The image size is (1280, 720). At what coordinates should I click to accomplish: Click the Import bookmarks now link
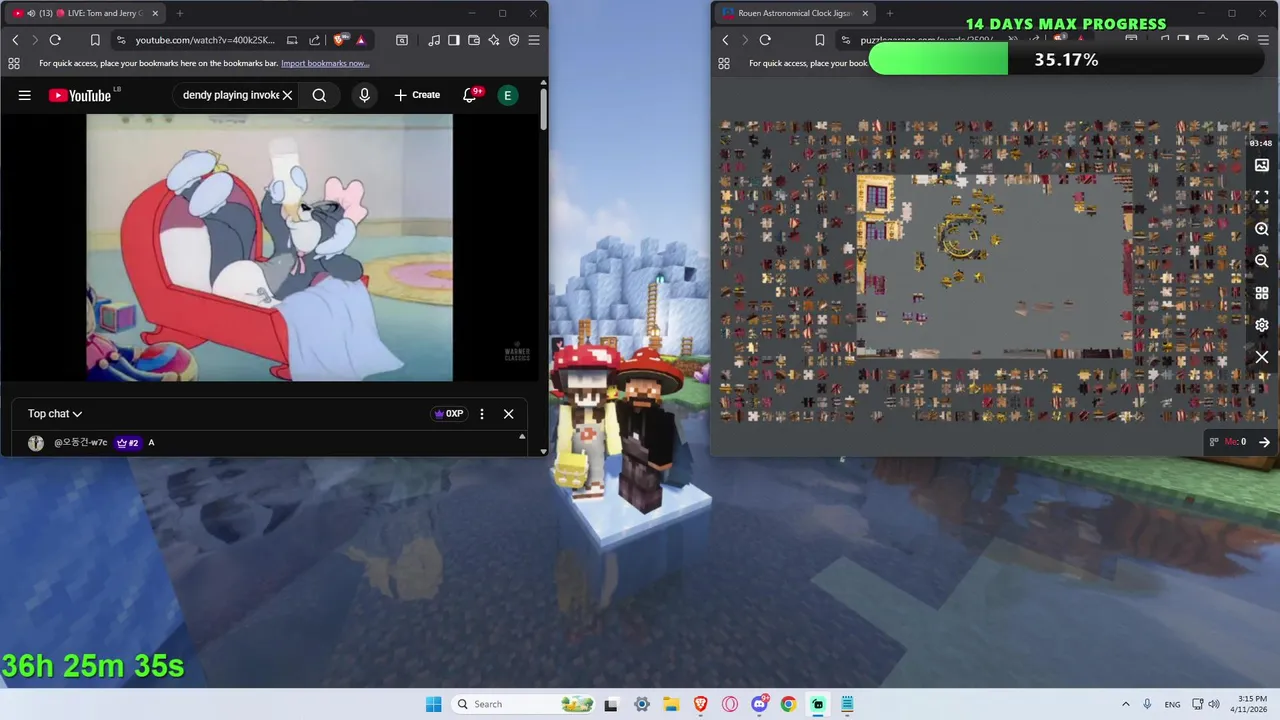[x=325, y=63]
